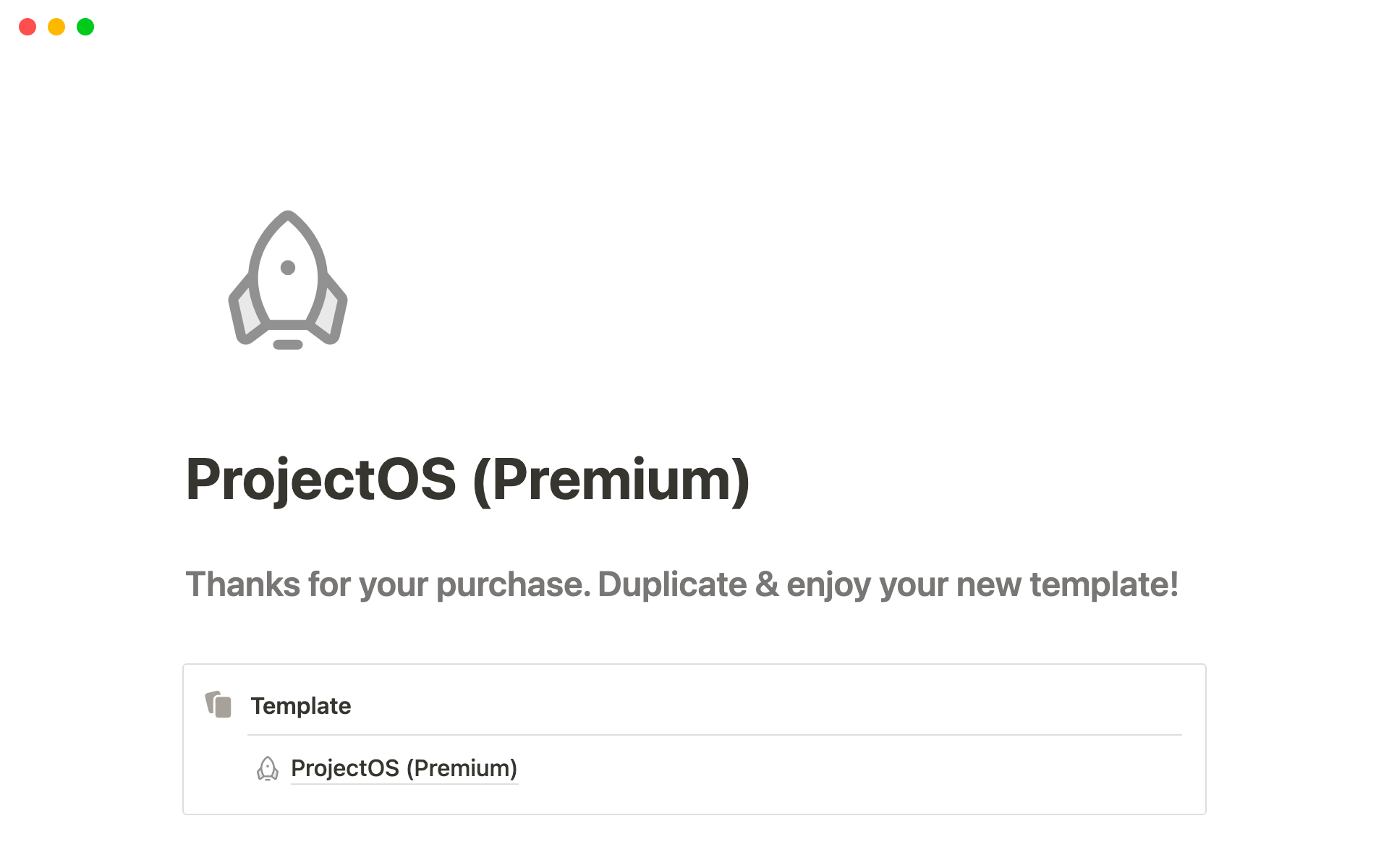The height and width of the screenshot is (868, 1389).
Task: Click the word 'template!' ending the subtitle
Action: click(x=1104, y=584)
